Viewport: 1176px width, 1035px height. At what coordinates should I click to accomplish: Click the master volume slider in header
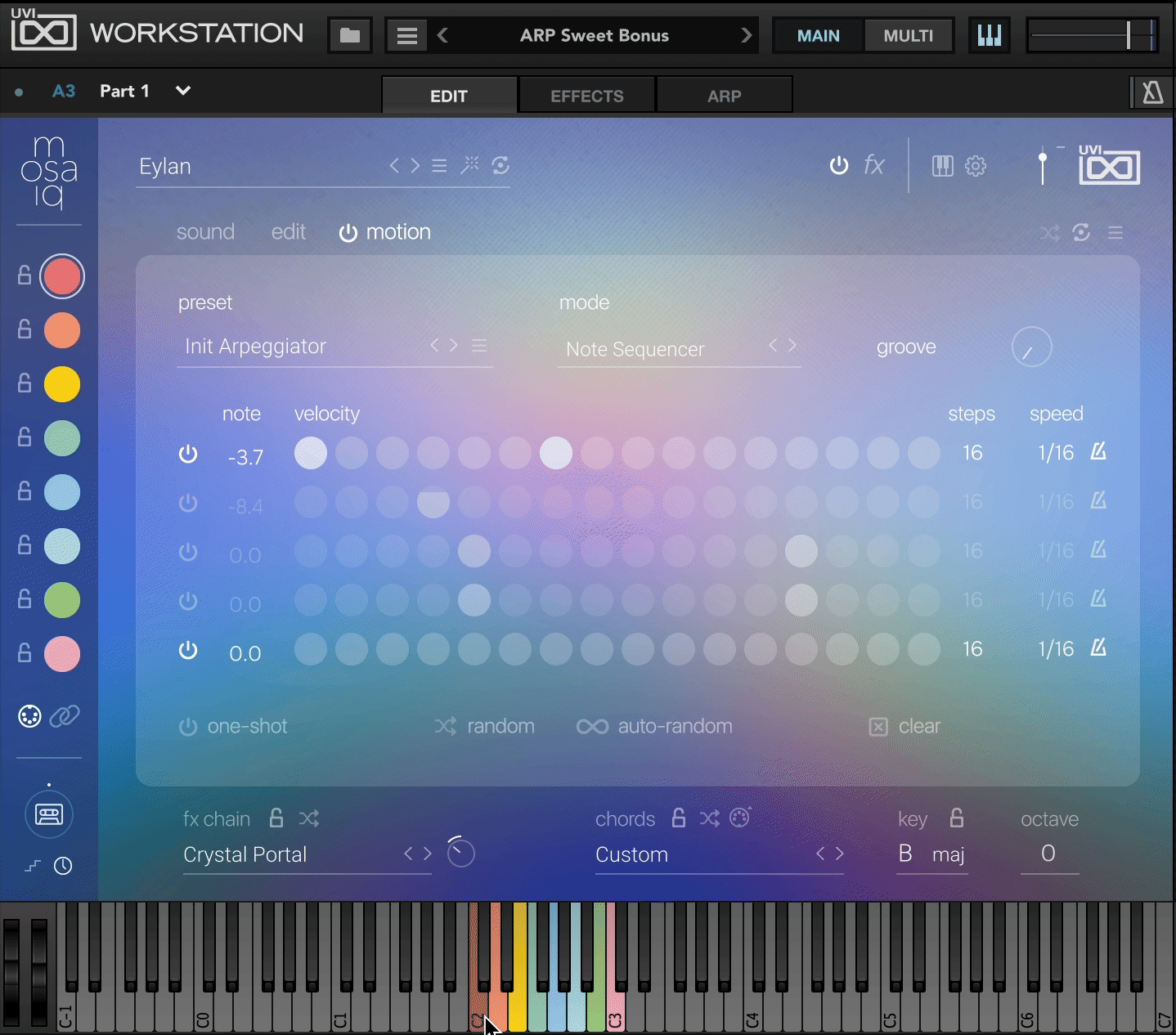(1092, 35)
